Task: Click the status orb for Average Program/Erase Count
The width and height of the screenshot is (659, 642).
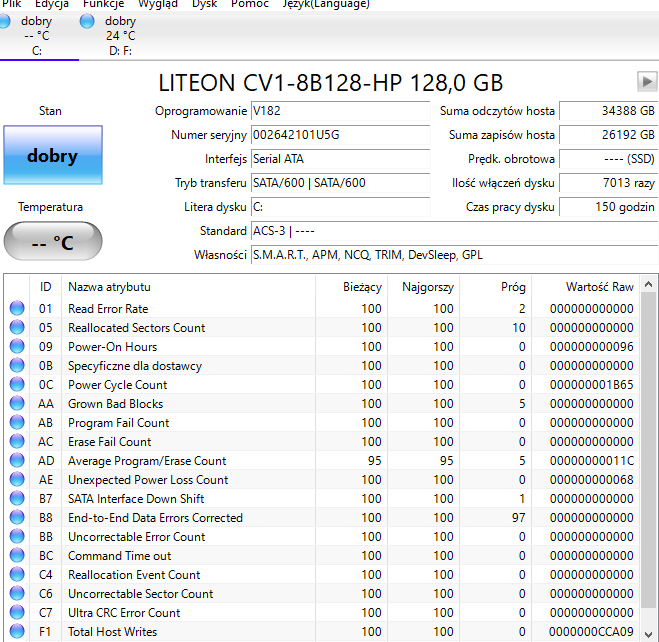Action: (17, 460)
